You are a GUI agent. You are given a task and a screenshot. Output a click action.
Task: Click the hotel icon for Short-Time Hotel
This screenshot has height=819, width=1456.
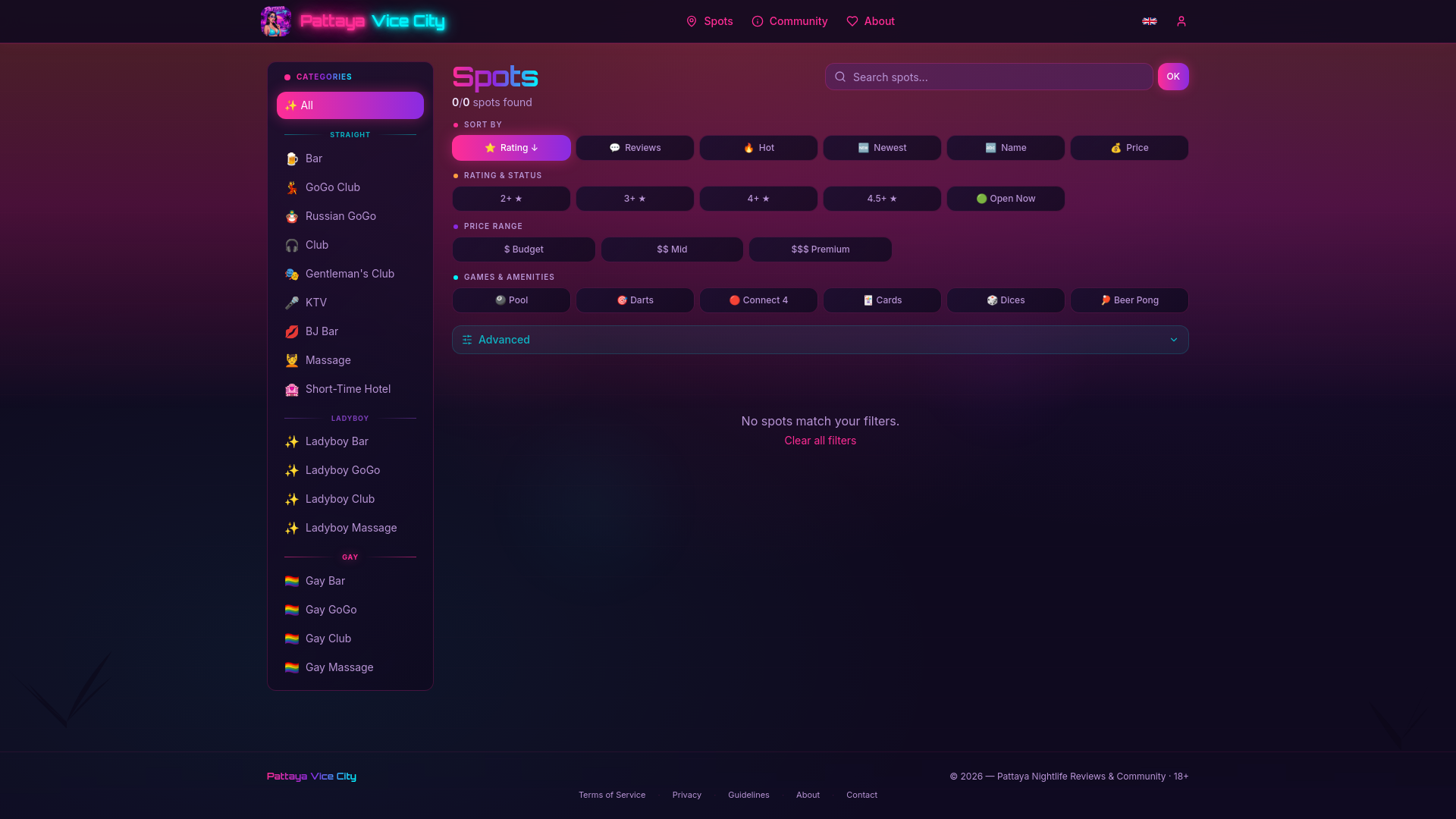coord(292,389)
